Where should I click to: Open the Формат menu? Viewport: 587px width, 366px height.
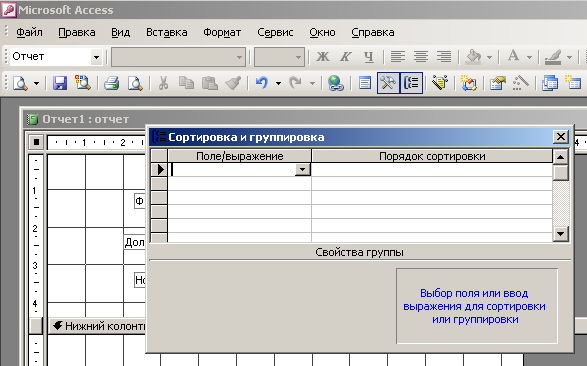point(222,33)
